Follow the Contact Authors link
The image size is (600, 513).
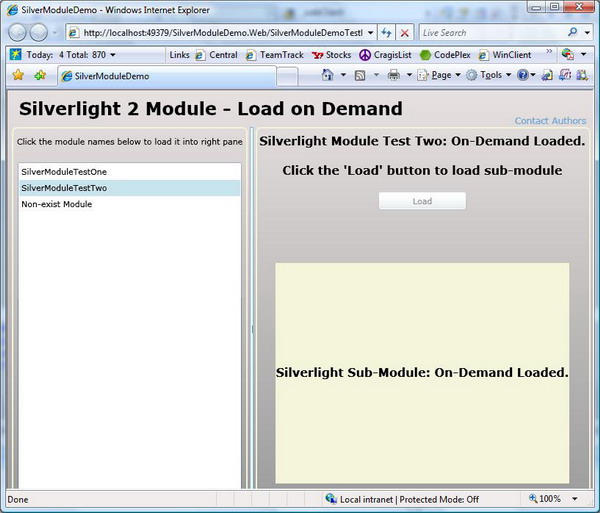[550, 121]
